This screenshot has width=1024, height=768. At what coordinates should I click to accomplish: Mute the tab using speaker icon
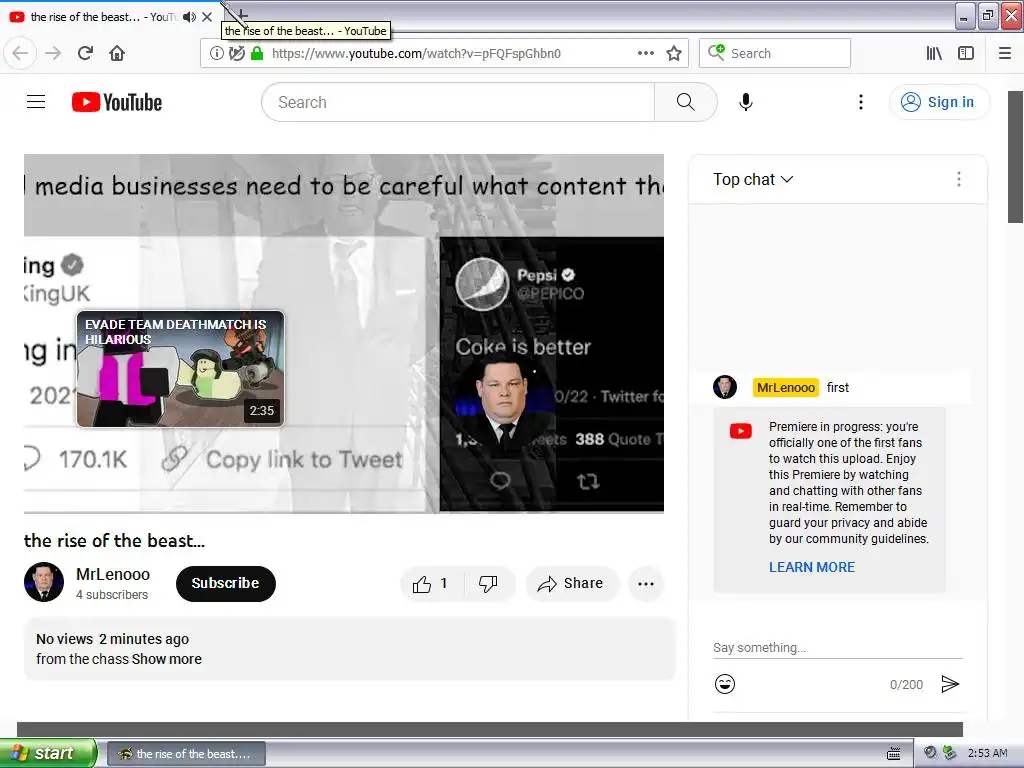click(189, 17)
